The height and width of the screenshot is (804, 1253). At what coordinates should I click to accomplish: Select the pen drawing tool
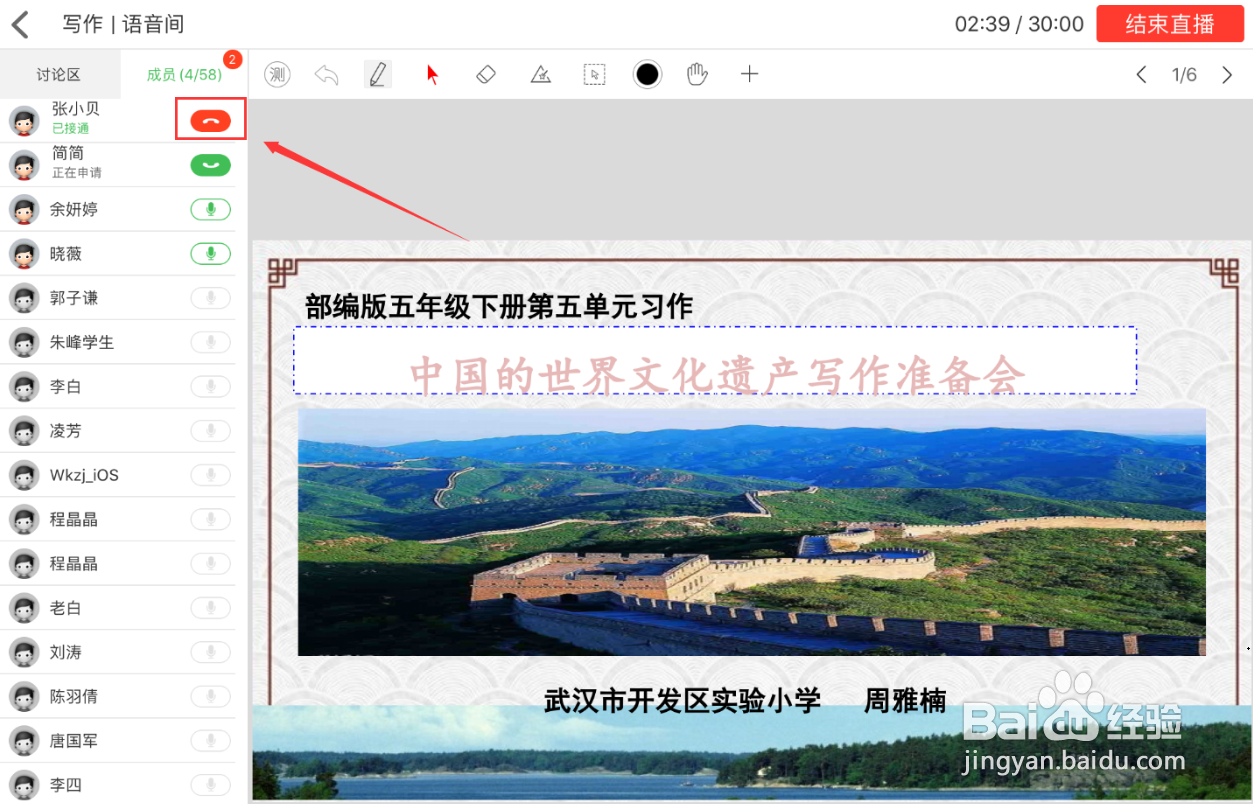click(377, 73)
